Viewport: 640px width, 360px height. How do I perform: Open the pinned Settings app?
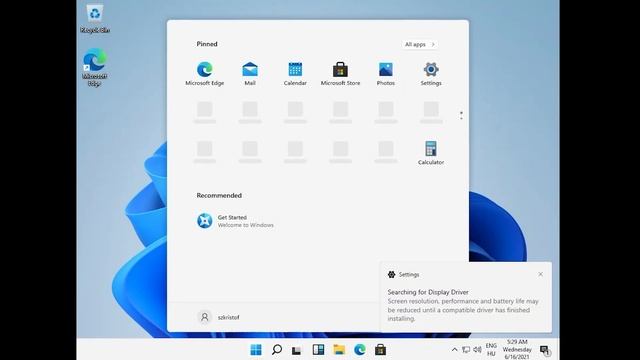click(431, 73)
